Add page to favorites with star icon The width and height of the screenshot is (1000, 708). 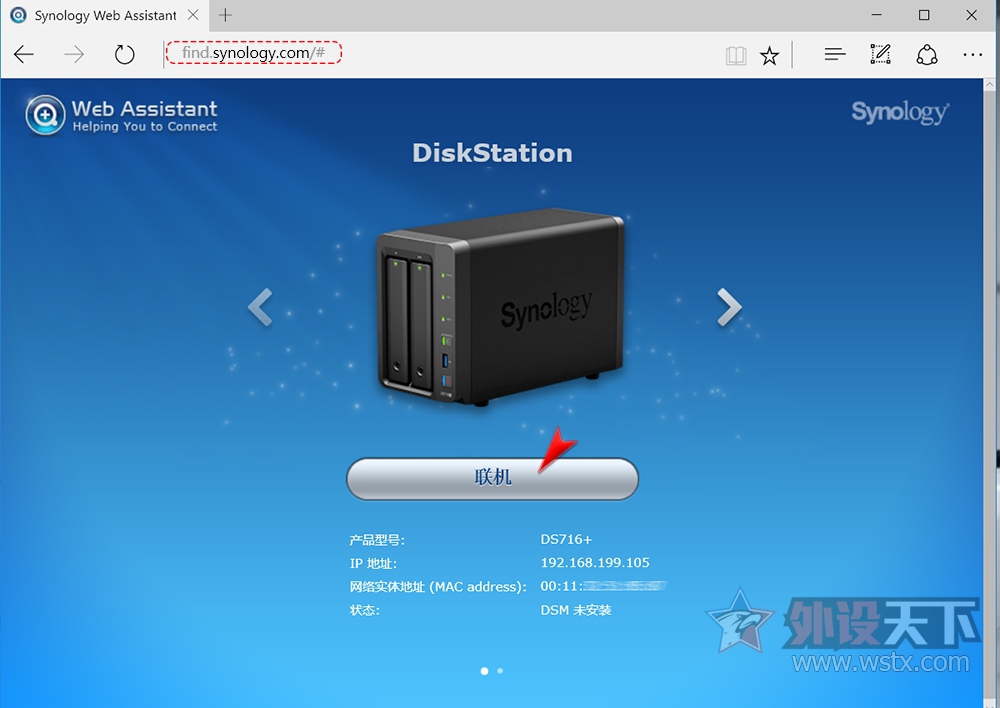pos(770,55)
